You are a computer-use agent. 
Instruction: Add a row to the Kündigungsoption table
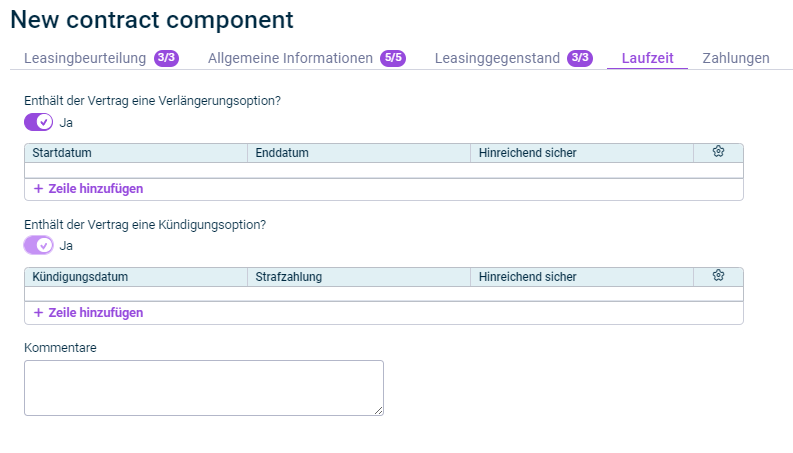coord(89,312)
